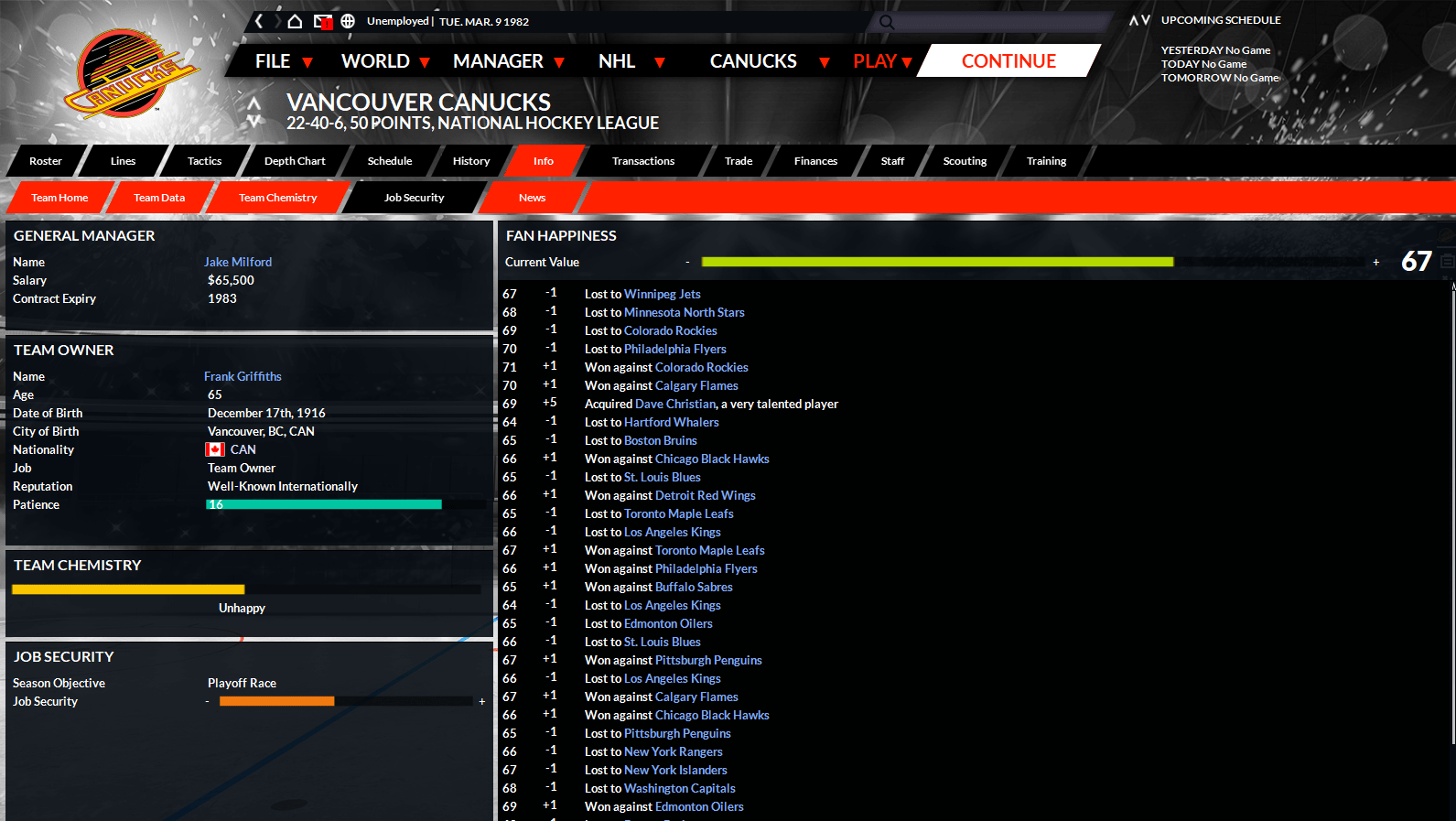Click the minus sign on Fan Happiness bar

coord(687,263)
